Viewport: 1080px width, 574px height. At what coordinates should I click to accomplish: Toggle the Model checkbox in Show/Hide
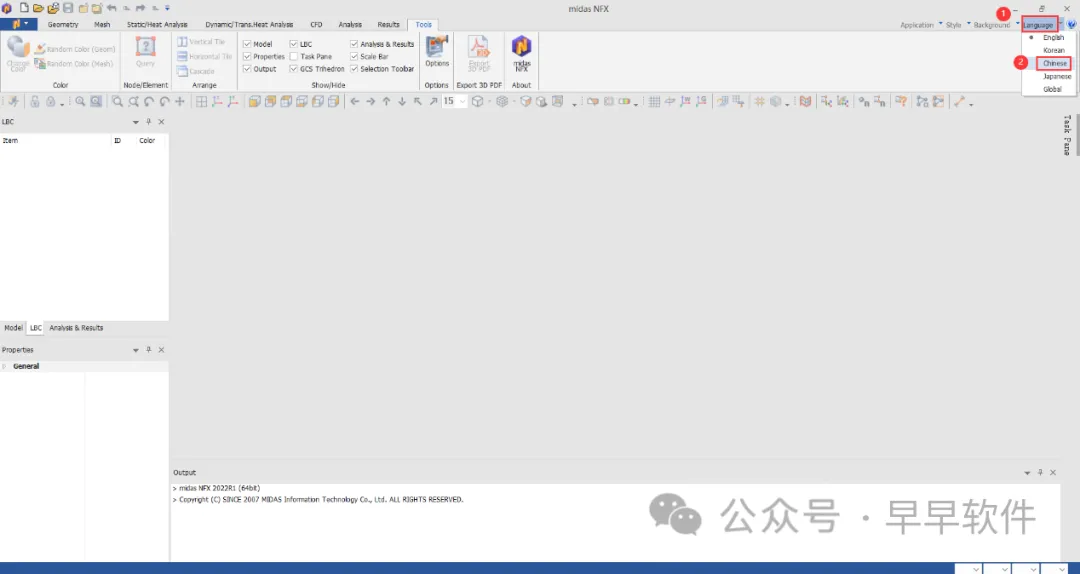(x=247, y=44)
